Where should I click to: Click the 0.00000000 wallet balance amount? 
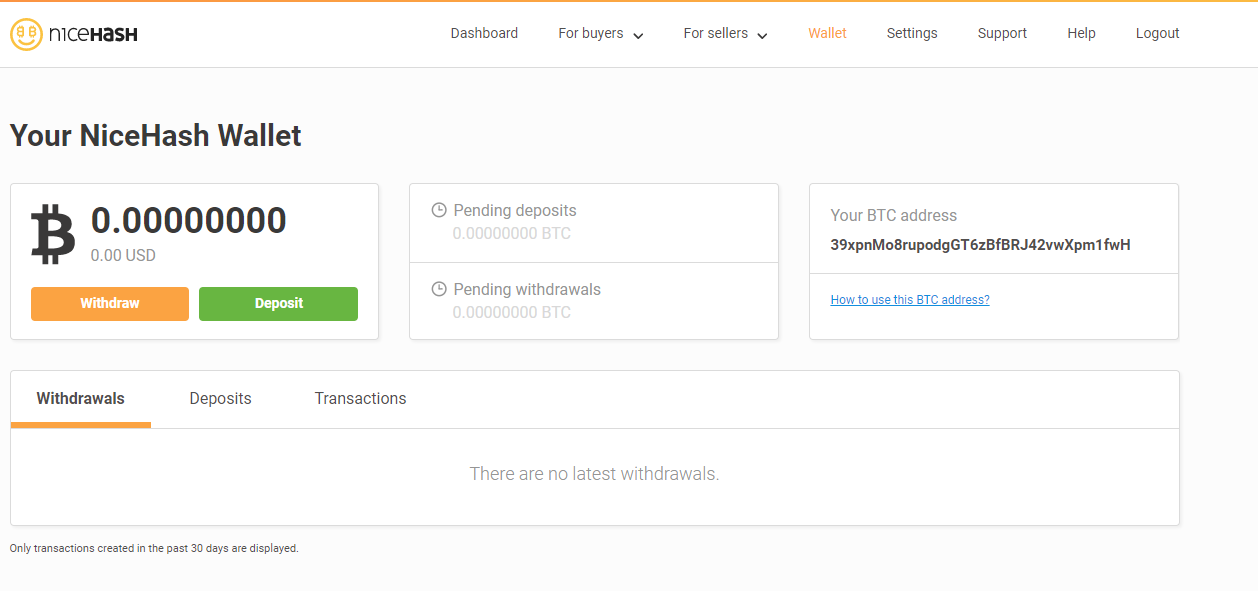tap(189, 220)
